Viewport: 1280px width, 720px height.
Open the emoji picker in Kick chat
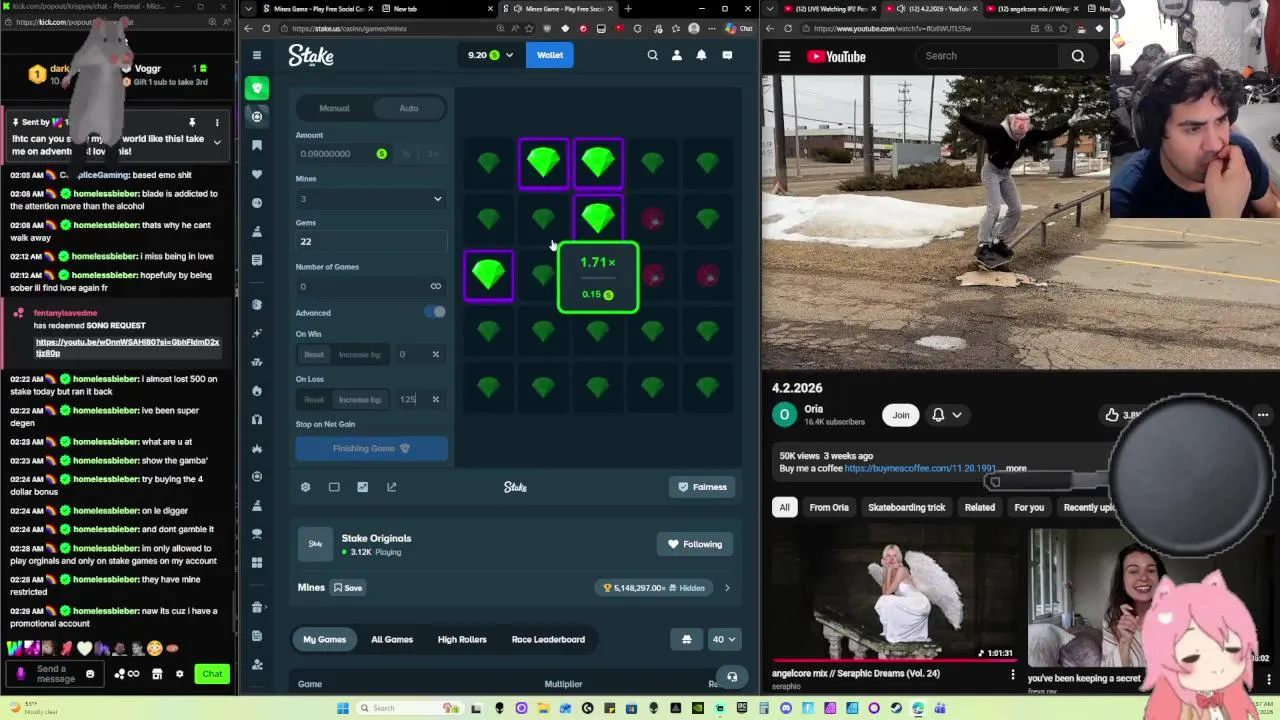click(x=90, y=674)
